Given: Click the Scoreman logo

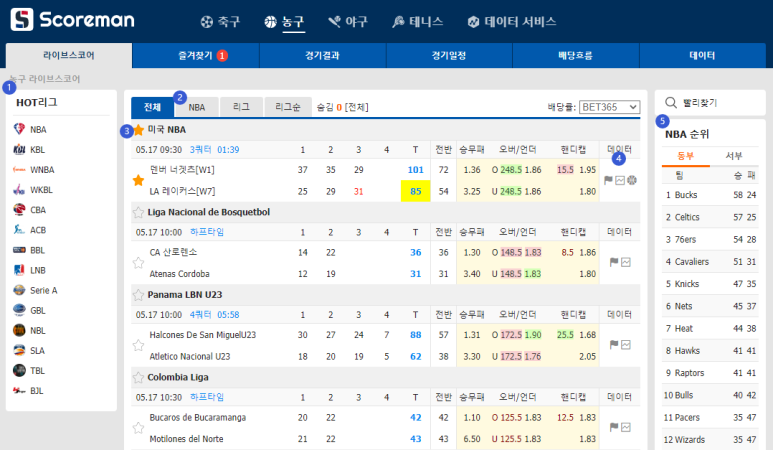Looking at the screenshot, I should pos(72,20).
